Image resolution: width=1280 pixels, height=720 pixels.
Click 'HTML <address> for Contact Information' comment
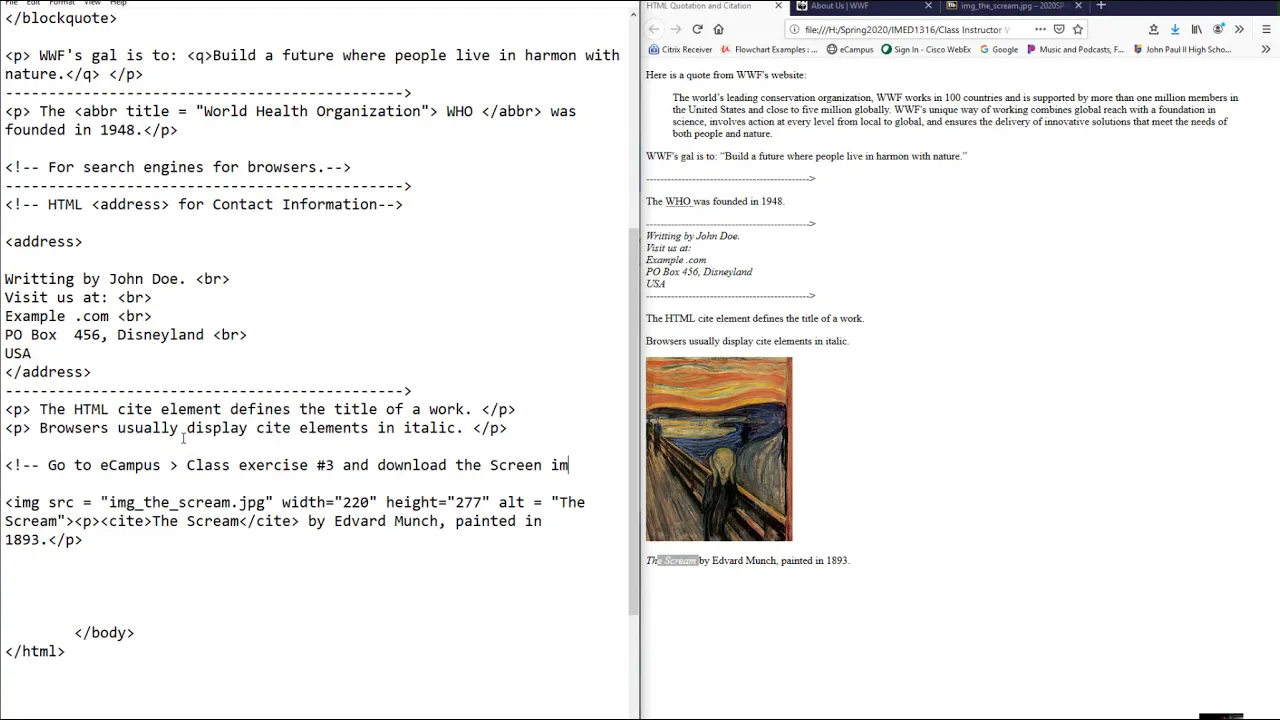[x=204, y=205]
